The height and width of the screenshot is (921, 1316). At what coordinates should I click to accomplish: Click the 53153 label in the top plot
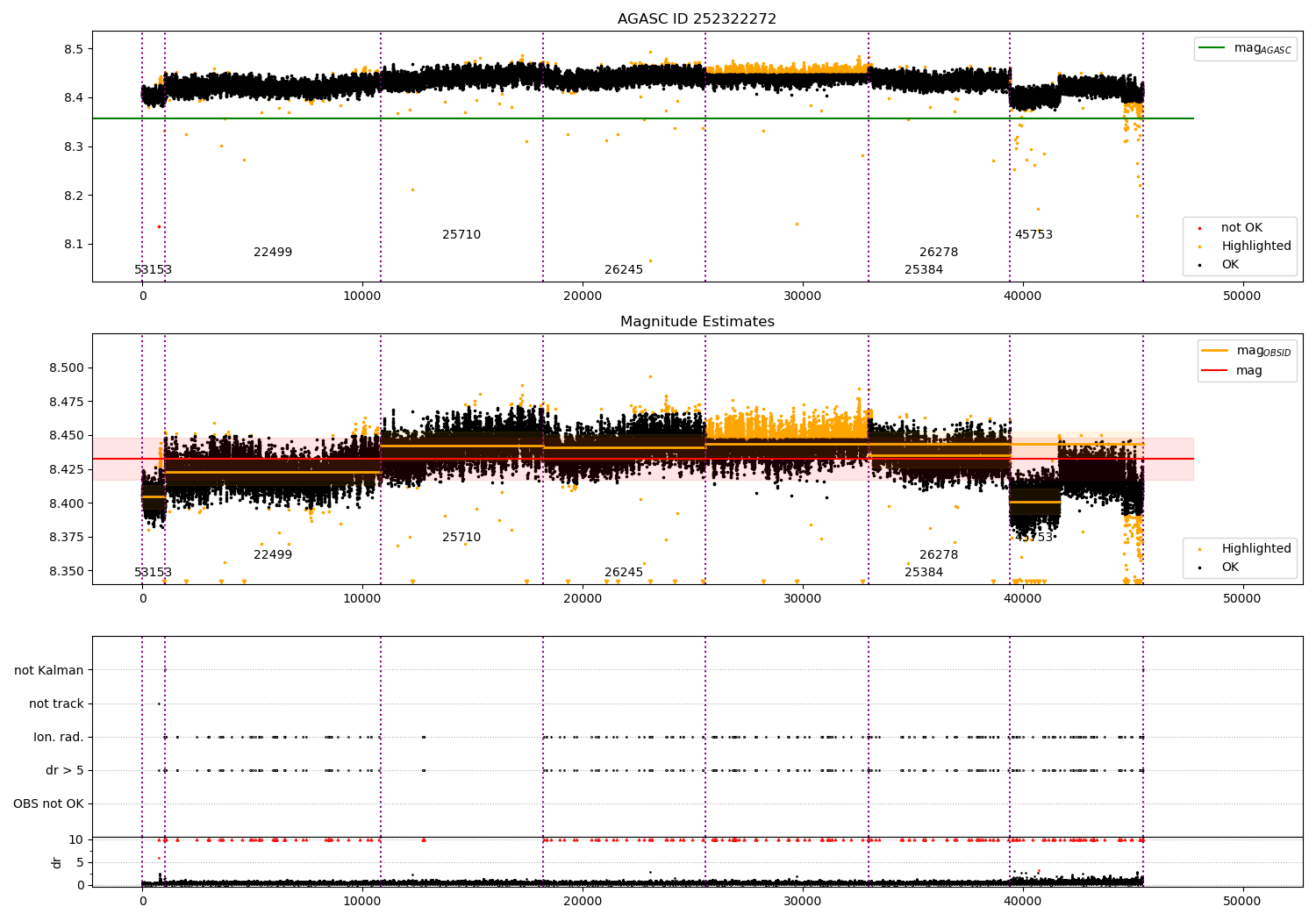tap(153, 270)
